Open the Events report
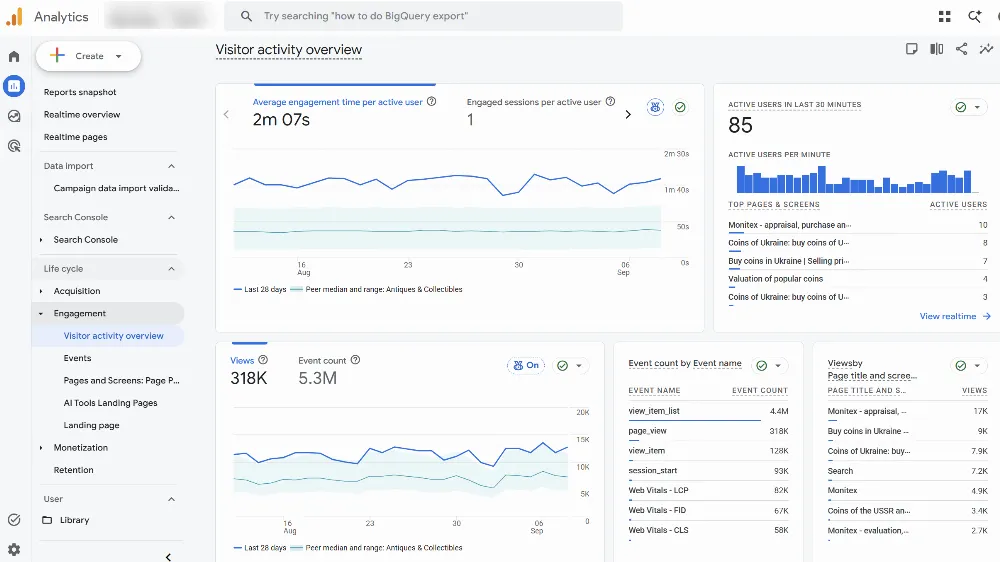This screenshot has height=562, width=1000. (77, 358)
